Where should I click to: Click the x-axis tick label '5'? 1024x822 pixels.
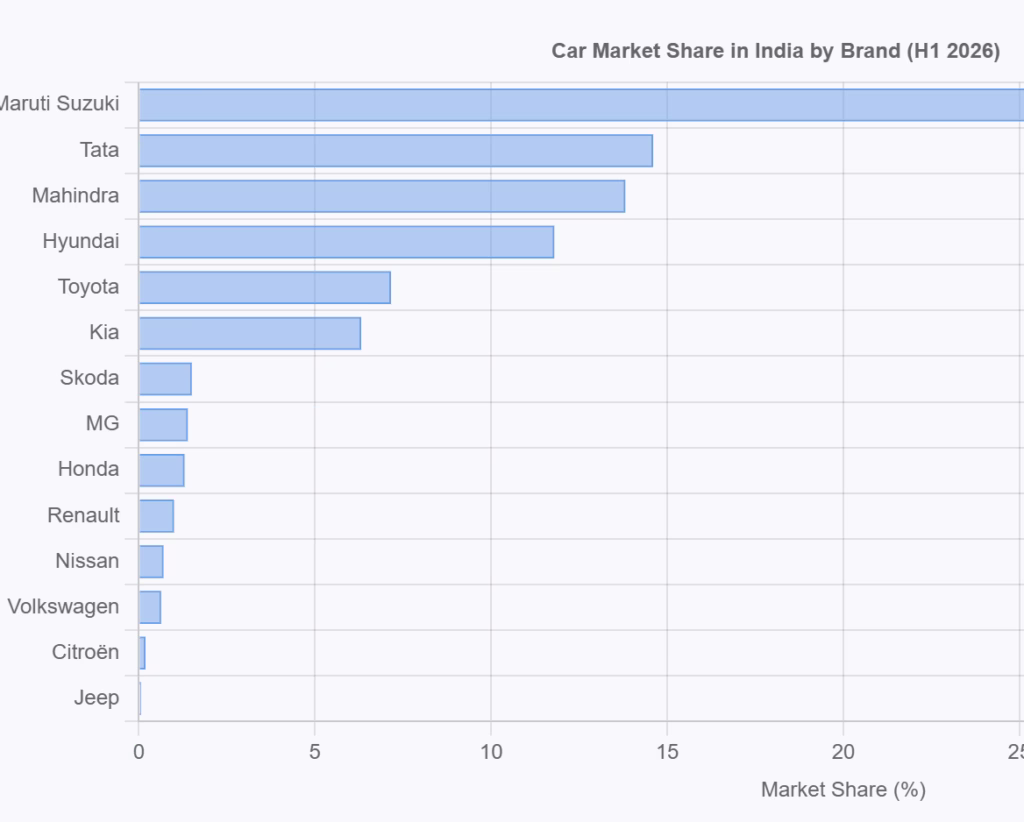315,752
